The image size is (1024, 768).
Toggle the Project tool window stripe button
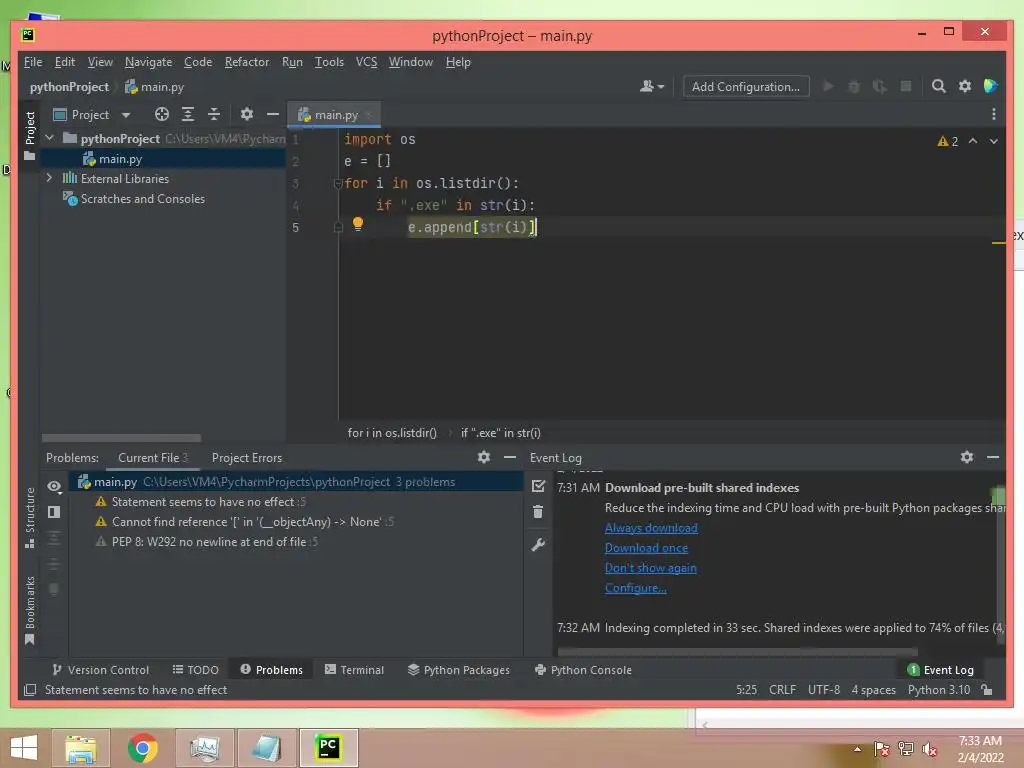click(x=29, y=135)
